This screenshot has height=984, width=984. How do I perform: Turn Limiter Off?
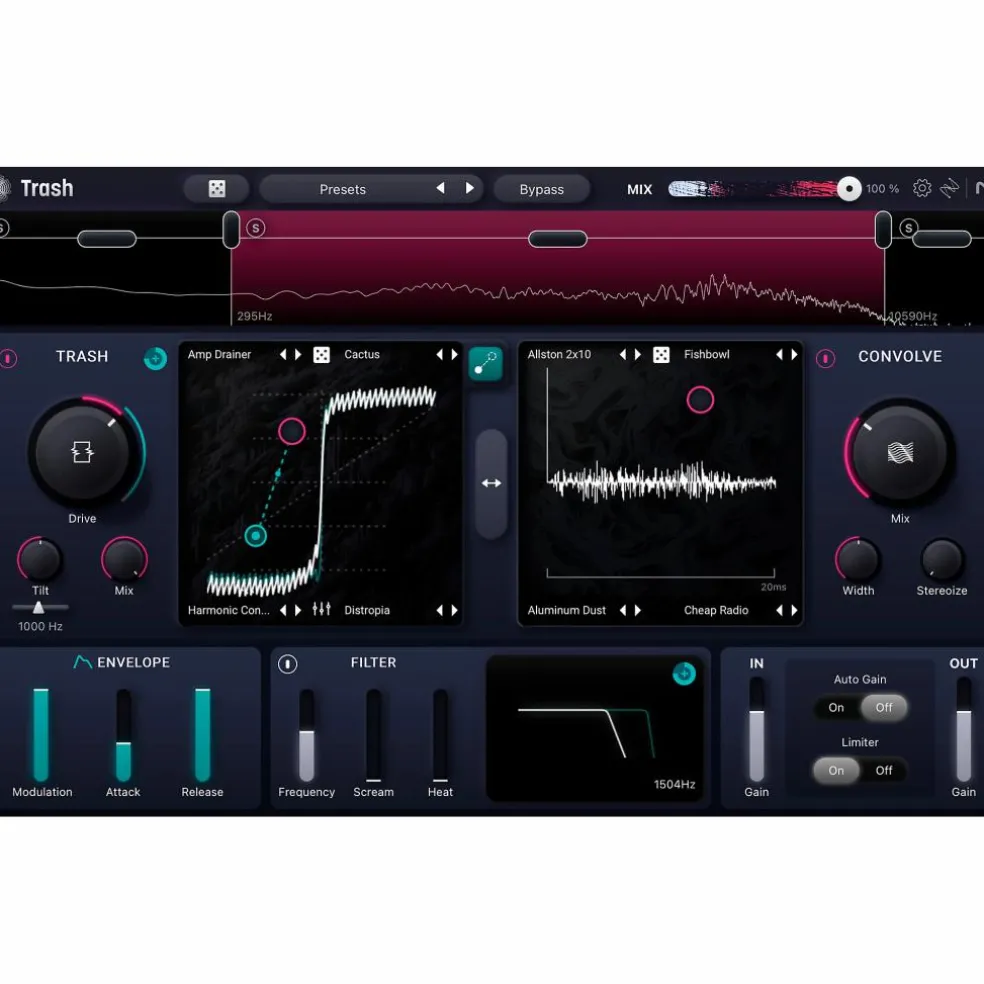[884, 770]
